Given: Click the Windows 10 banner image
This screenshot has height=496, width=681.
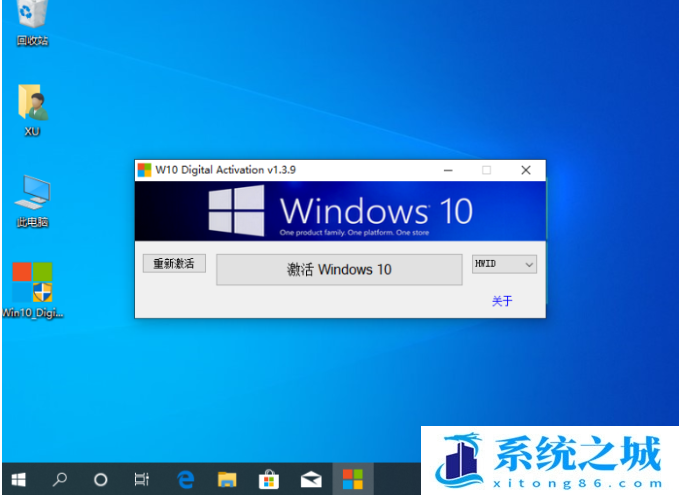Looking at the screenshot, I should pos(340,211).
